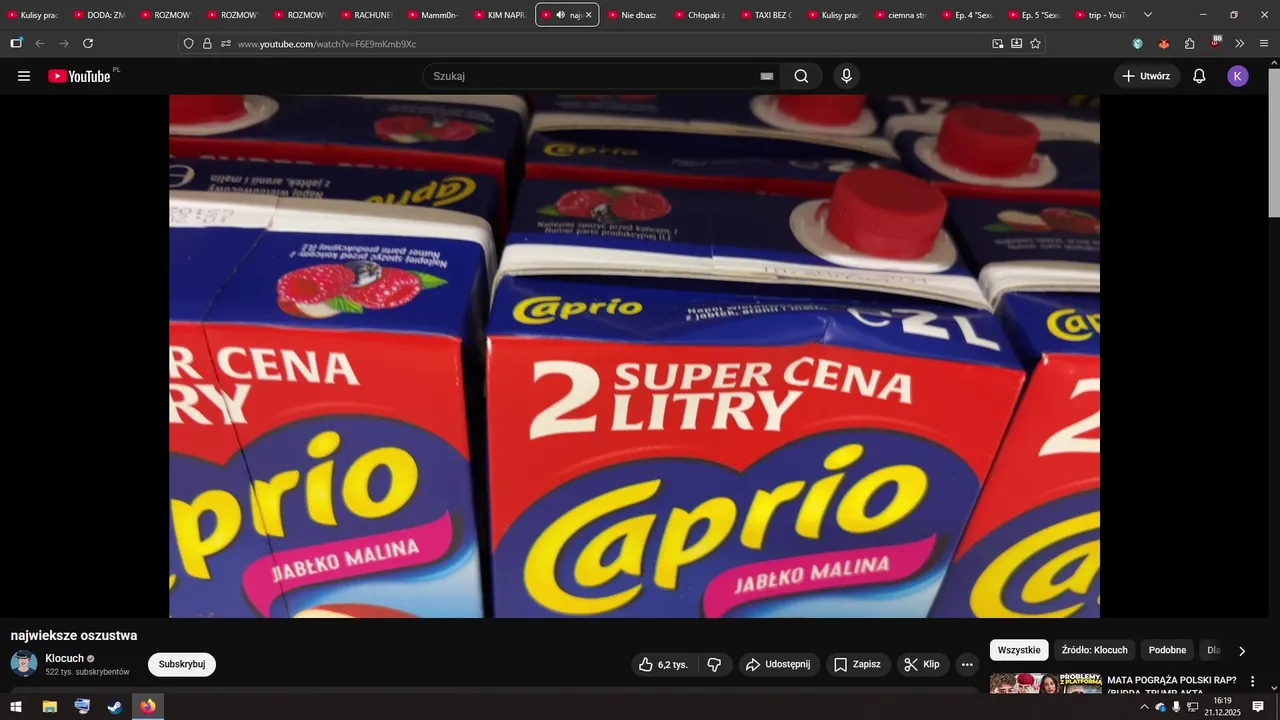Viewport: 1280px width, 720px height.
Task: Show more toolbar tools chevron
Action: click(1239, 44)
